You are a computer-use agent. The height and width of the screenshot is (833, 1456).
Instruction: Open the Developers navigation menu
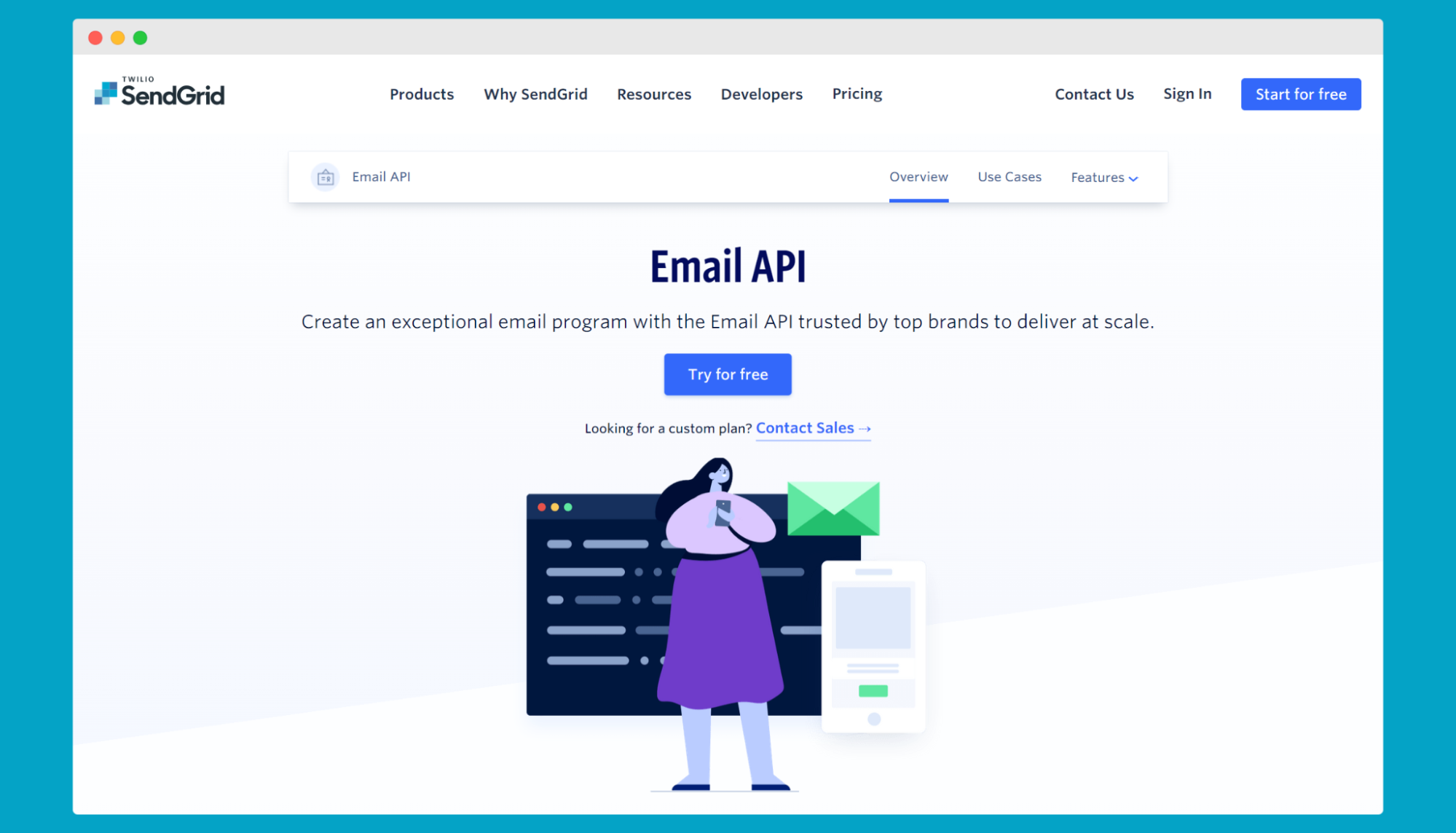[762, 94]
